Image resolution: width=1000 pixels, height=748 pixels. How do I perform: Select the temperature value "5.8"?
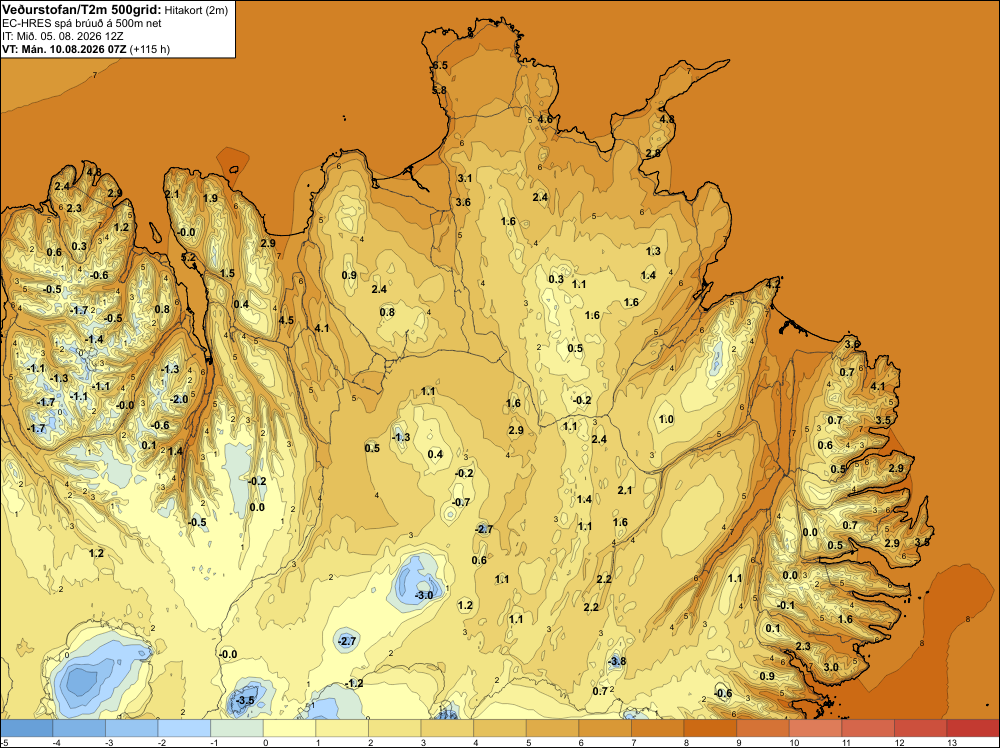click(x=439, y=91)
